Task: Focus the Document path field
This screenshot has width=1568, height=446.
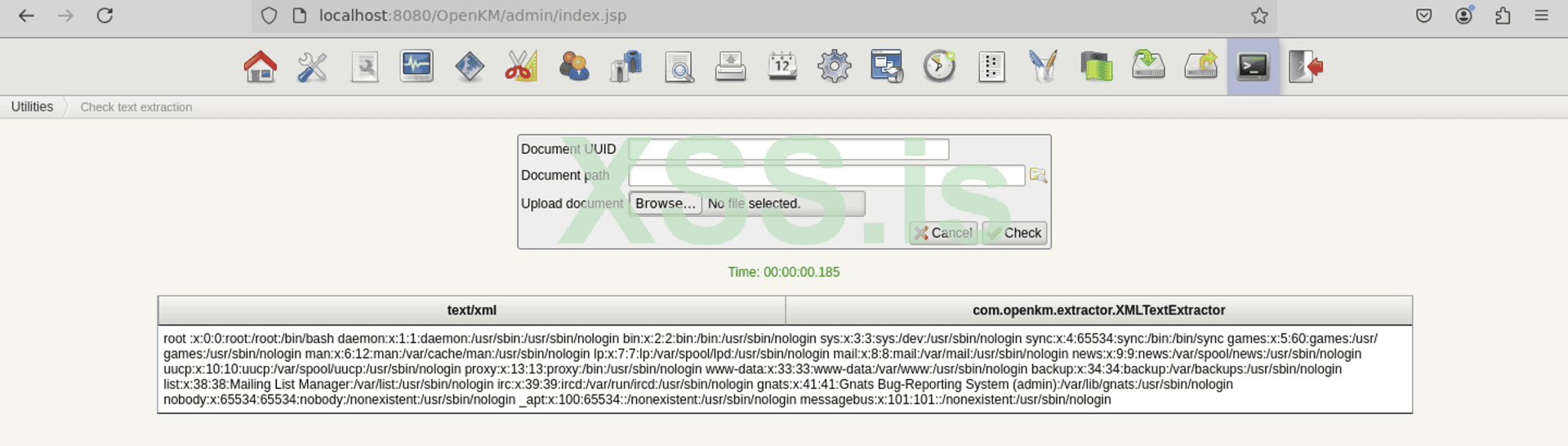Action: [826, 176]
